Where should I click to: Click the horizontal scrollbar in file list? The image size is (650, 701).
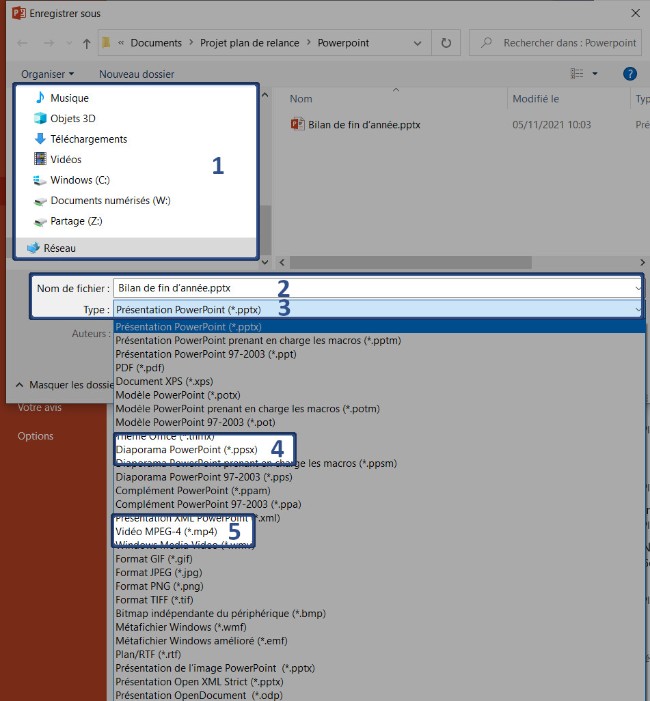(411, 262)
